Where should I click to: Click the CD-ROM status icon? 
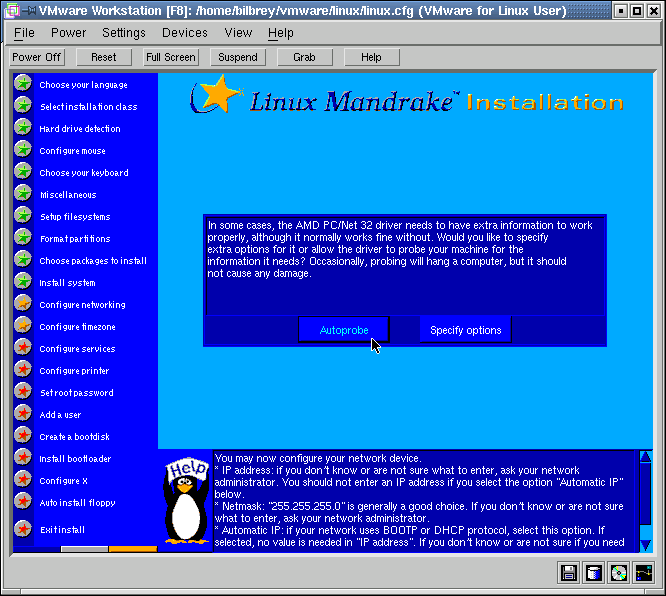click(x=619, y=573)
